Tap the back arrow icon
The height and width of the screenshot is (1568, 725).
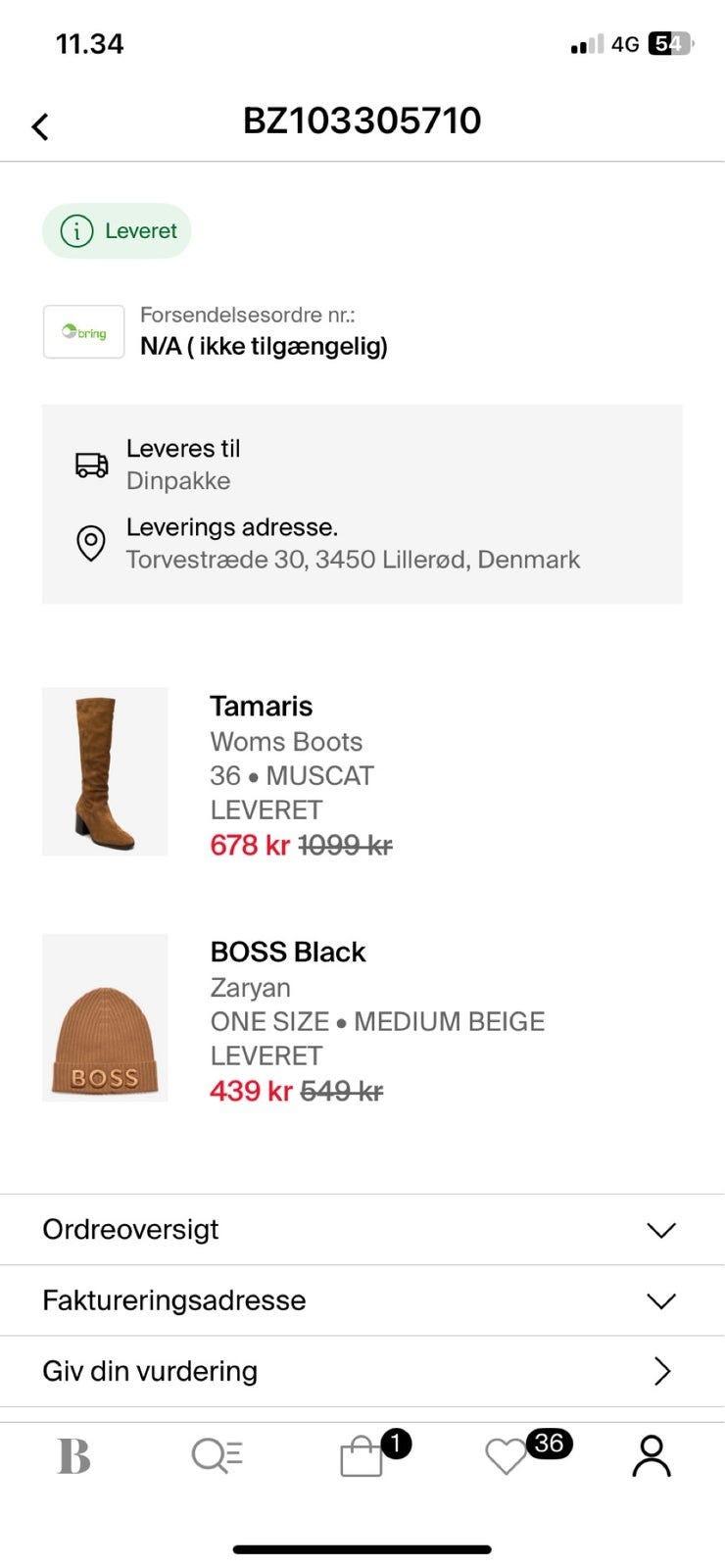tap(40, 126)
